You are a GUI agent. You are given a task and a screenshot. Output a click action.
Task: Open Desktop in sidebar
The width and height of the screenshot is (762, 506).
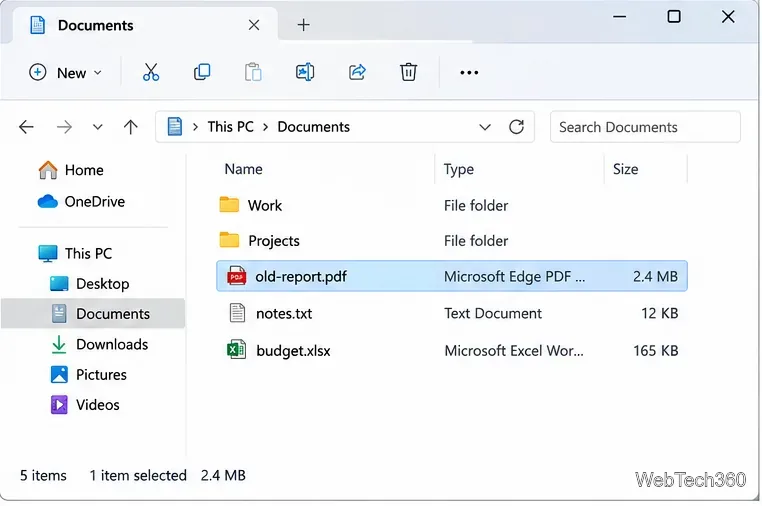click(89, 283)
